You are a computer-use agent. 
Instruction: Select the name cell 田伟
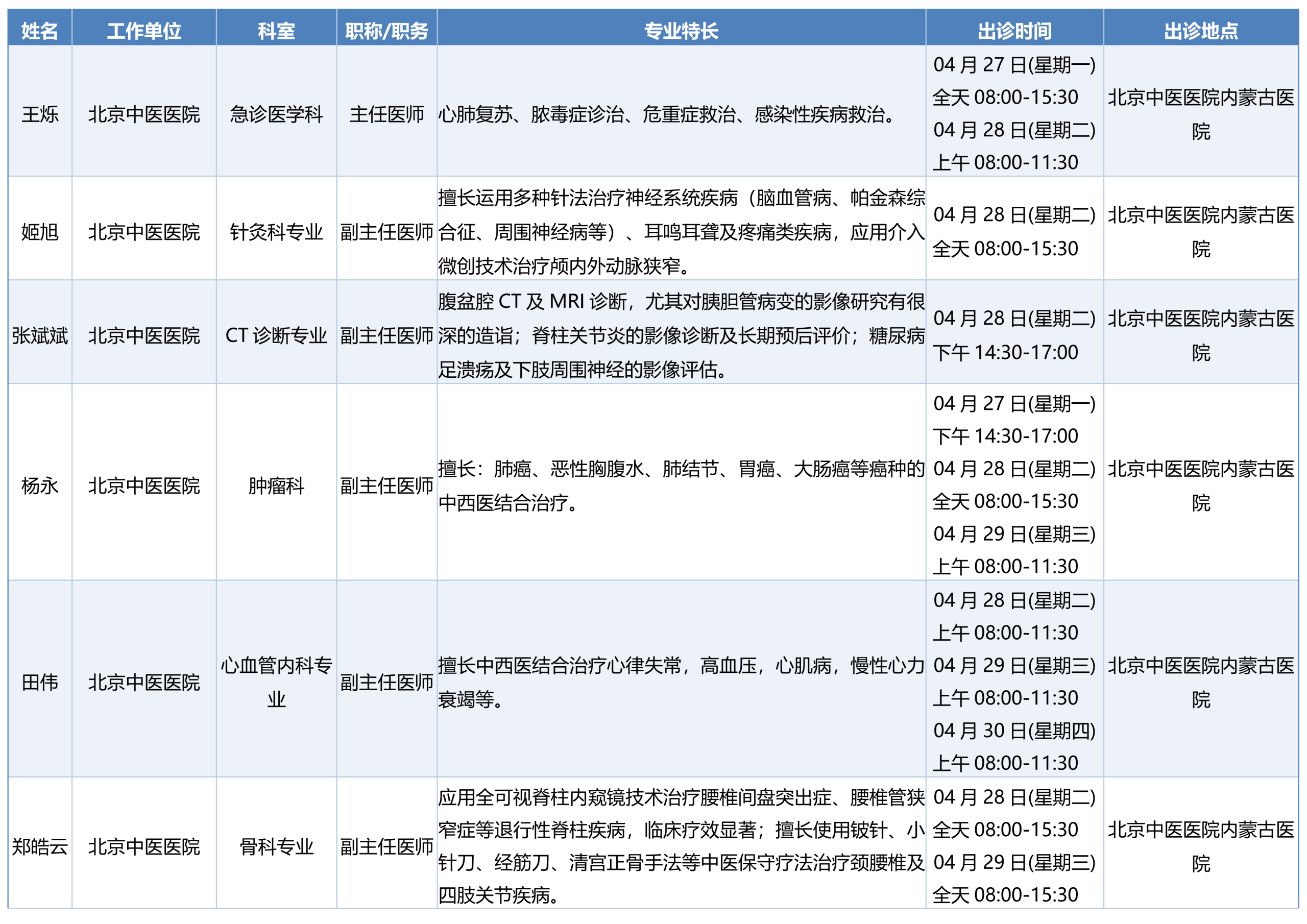[x=39, y=682]
